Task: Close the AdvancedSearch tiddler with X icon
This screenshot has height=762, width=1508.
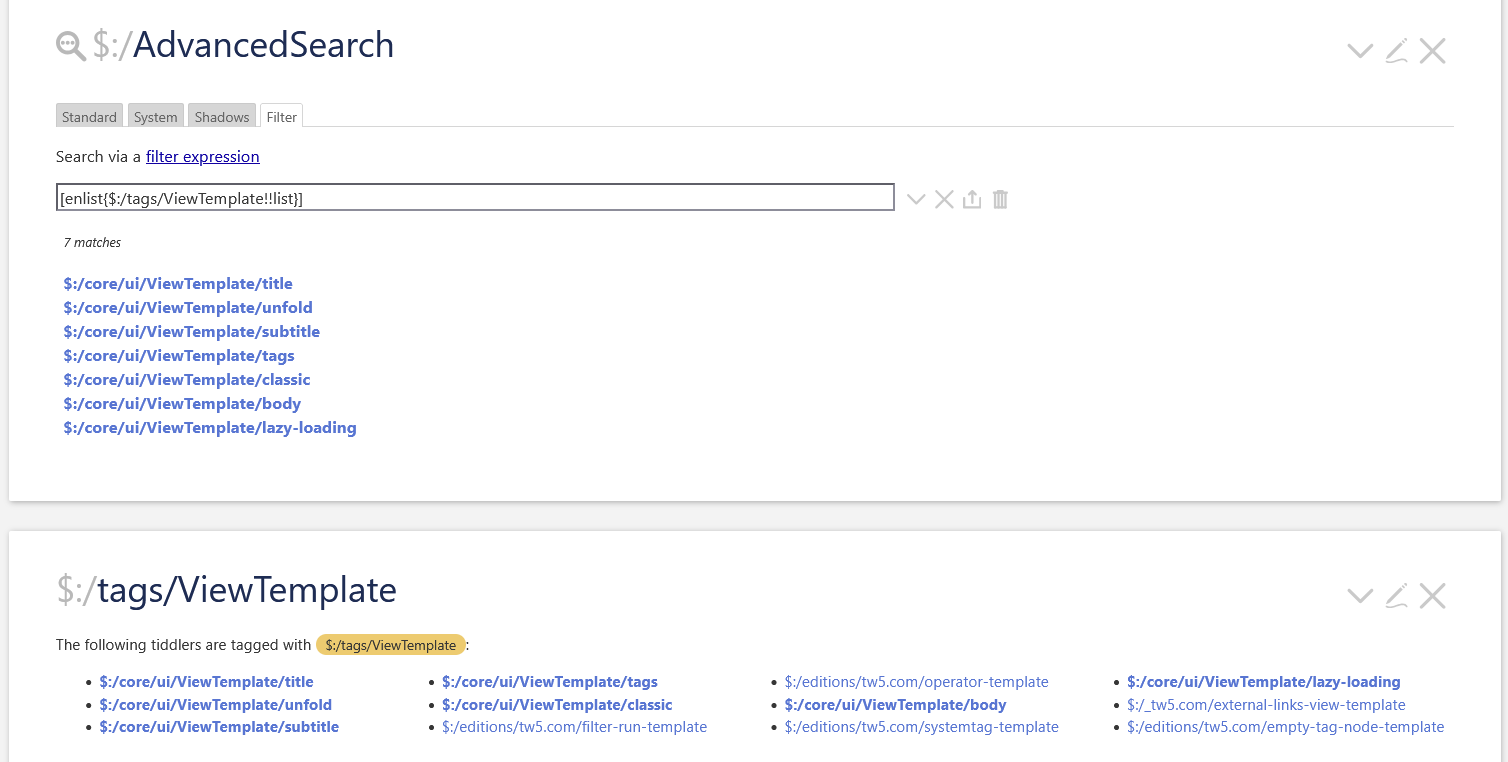Action: coord(1433,51)
